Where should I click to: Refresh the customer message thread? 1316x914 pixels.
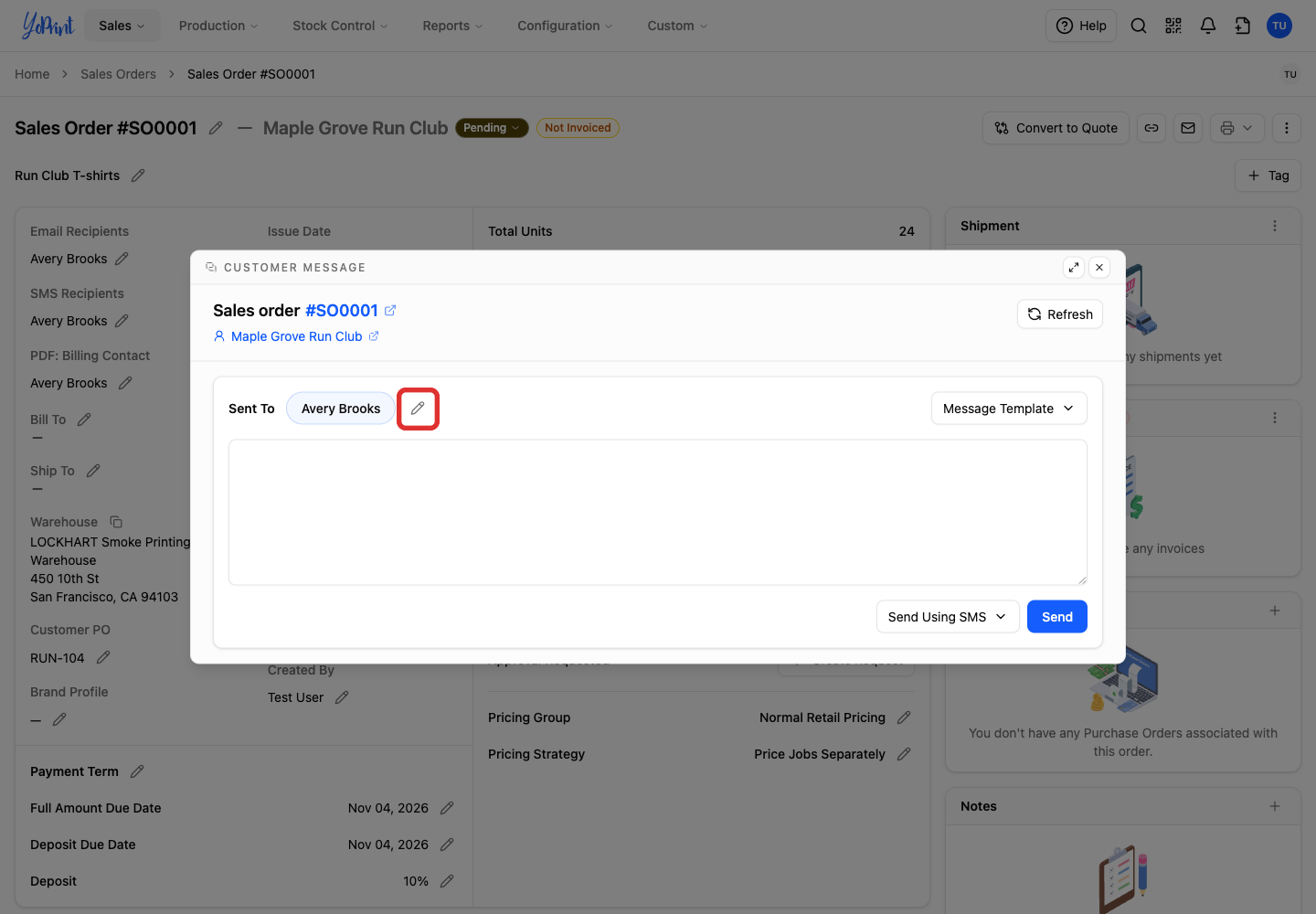1060,314
